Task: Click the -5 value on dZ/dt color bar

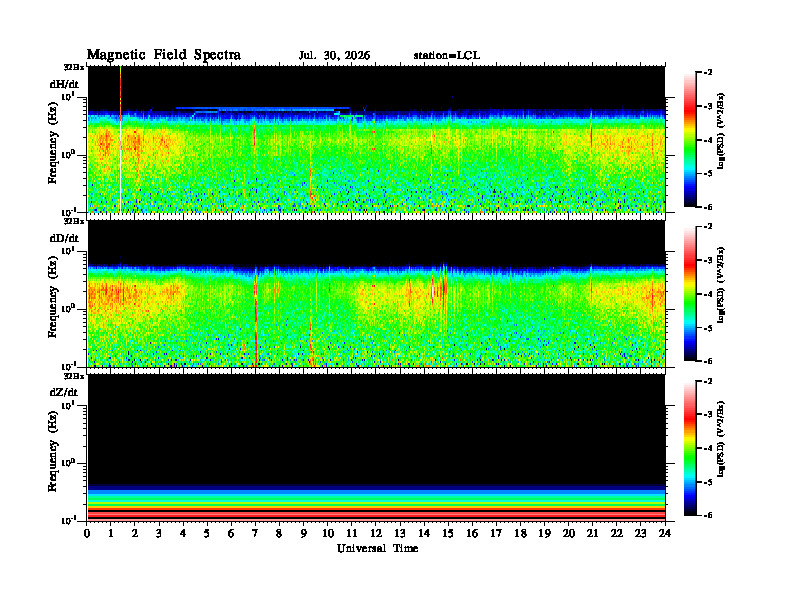Action: pyautogui.click(x=708, y=482)
